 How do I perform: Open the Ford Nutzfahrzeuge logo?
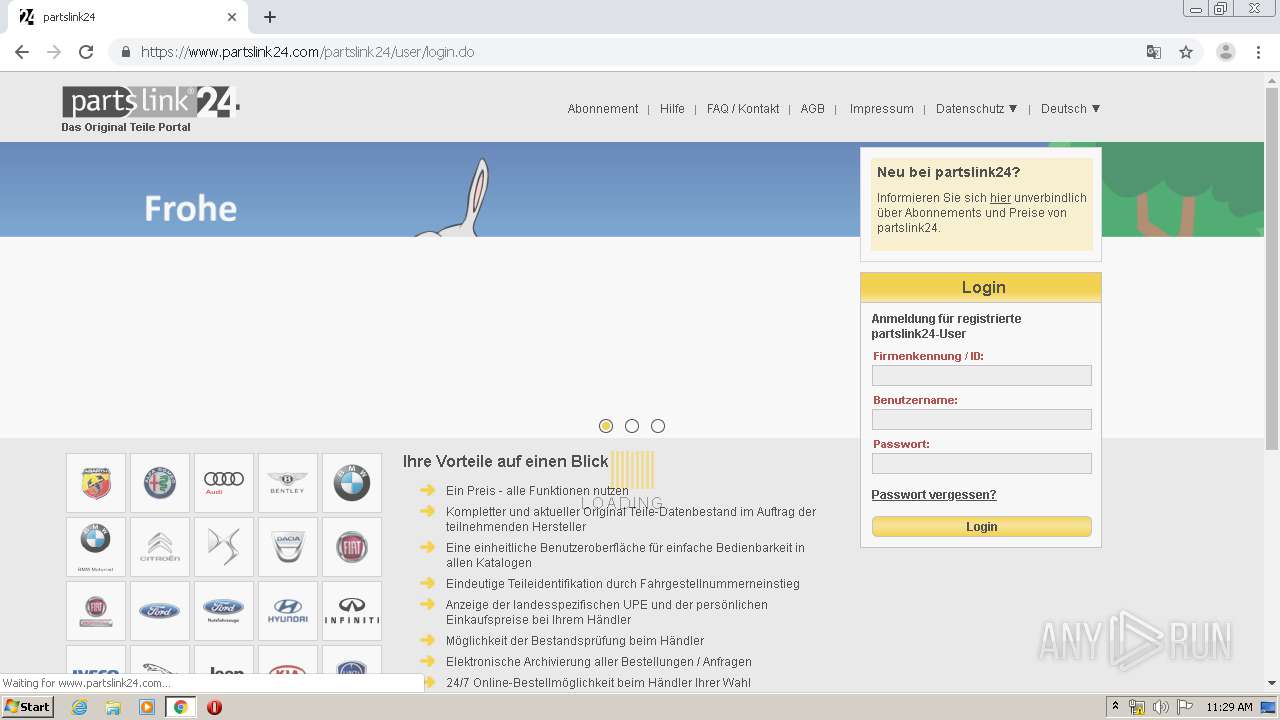(x=224, y=611)
